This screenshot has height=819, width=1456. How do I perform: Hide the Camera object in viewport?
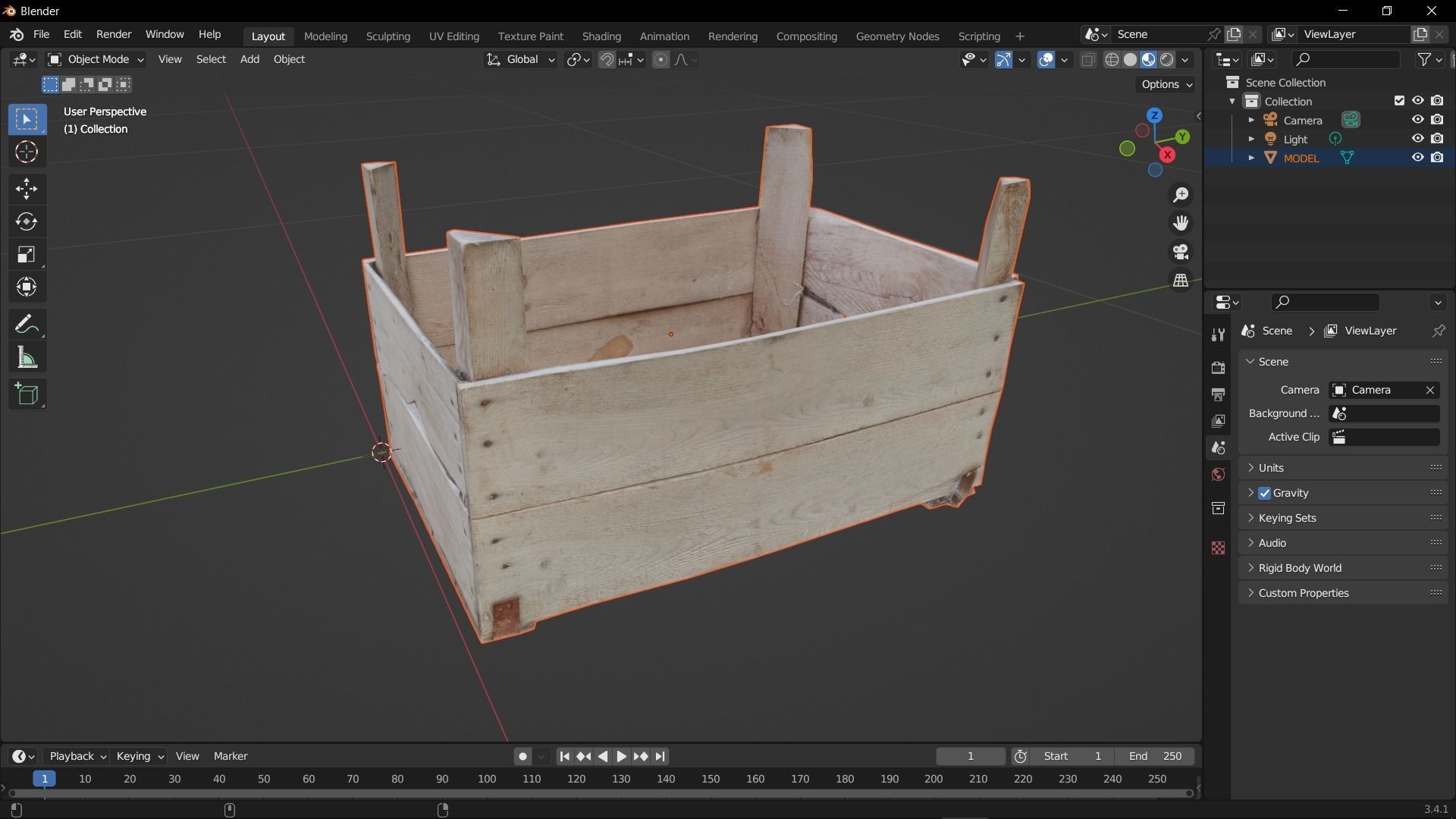click(1417, 120)
